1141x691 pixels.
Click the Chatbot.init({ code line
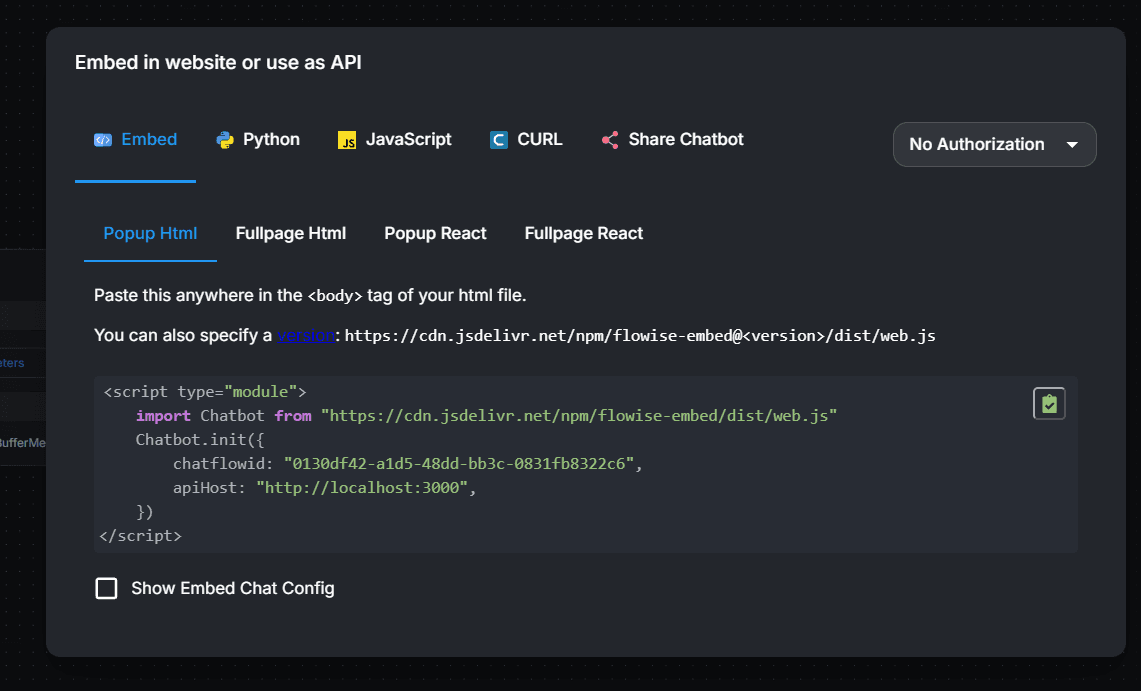(x=200, y=439)
